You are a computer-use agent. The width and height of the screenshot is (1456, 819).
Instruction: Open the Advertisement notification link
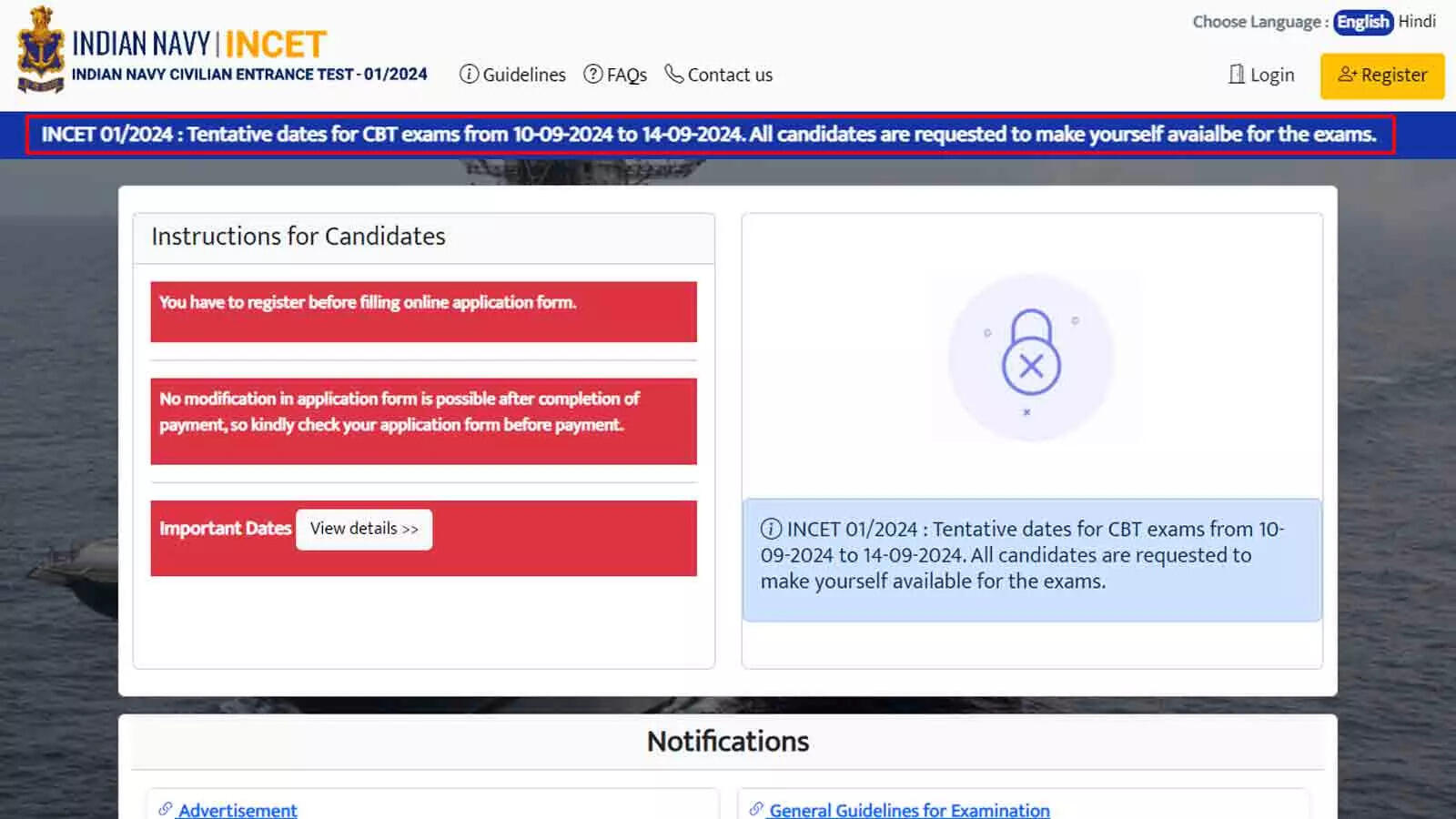click(238, 809)
